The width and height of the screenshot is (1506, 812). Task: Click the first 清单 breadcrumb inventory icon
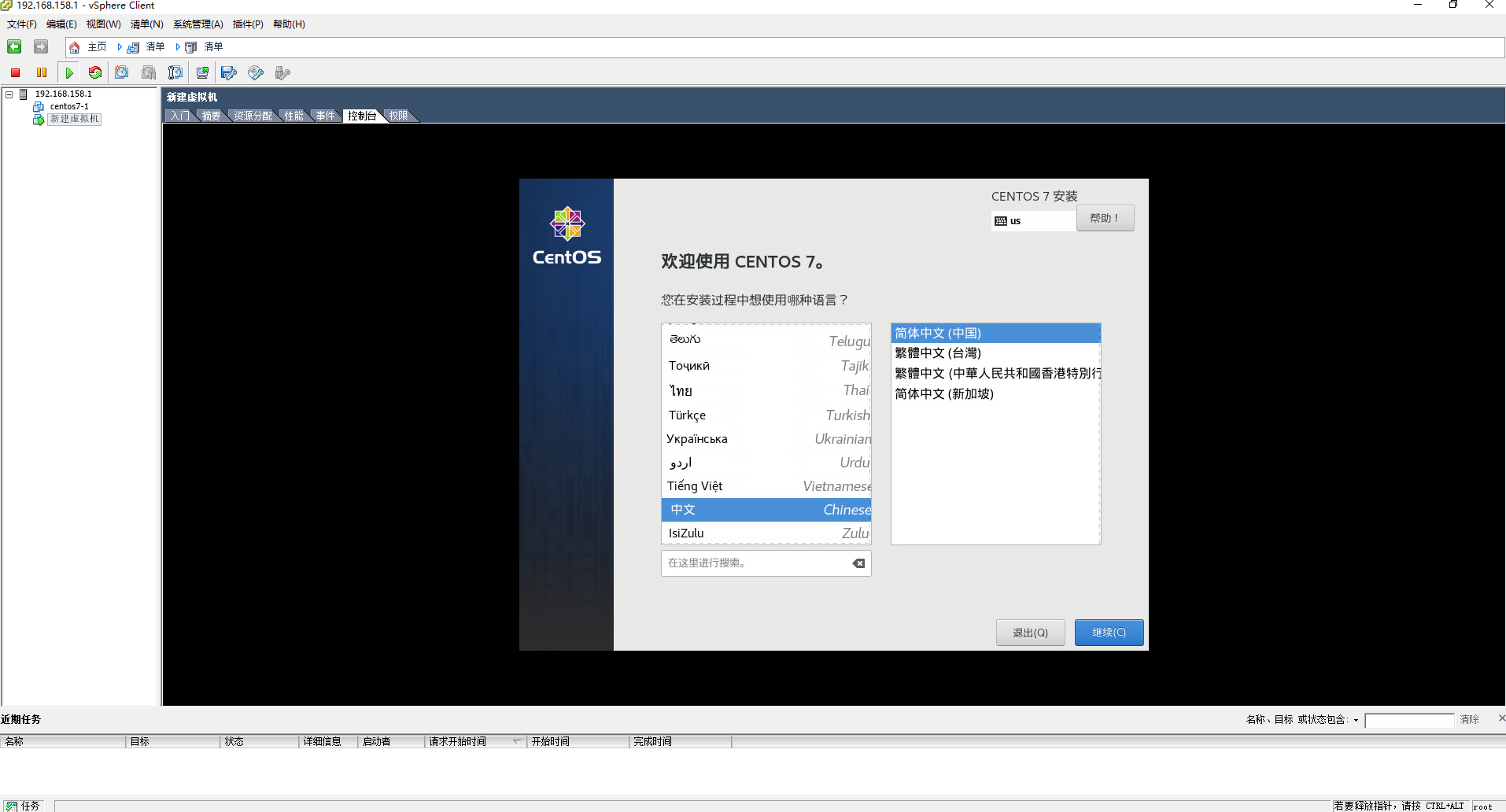(133, 47)
